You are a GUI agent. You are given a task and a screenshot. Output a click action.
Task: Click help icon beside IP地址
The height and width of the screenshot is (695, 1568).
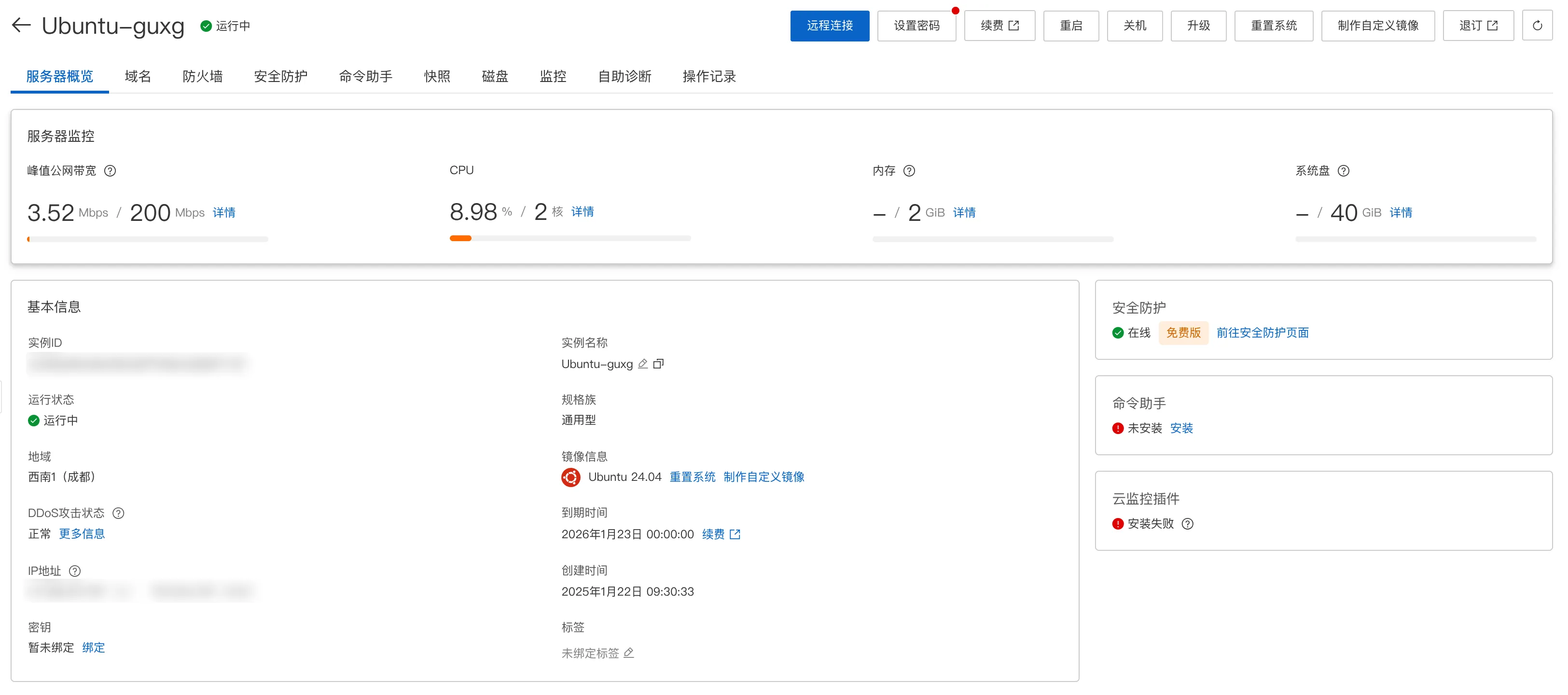pos(75,571)
